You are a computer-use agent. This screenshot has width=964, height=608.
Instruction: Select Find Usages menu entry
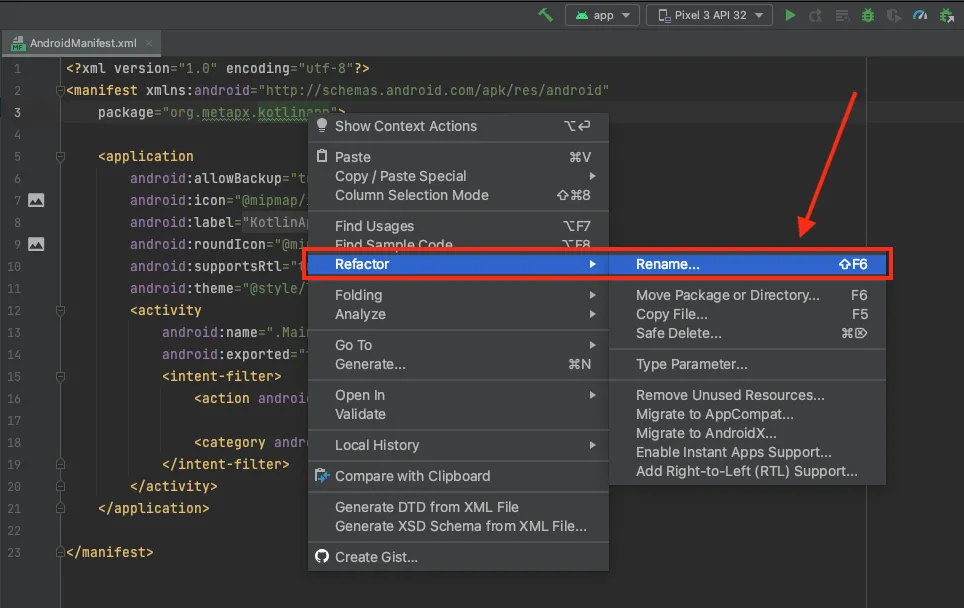pyautogui.click(x=458, y=226)
